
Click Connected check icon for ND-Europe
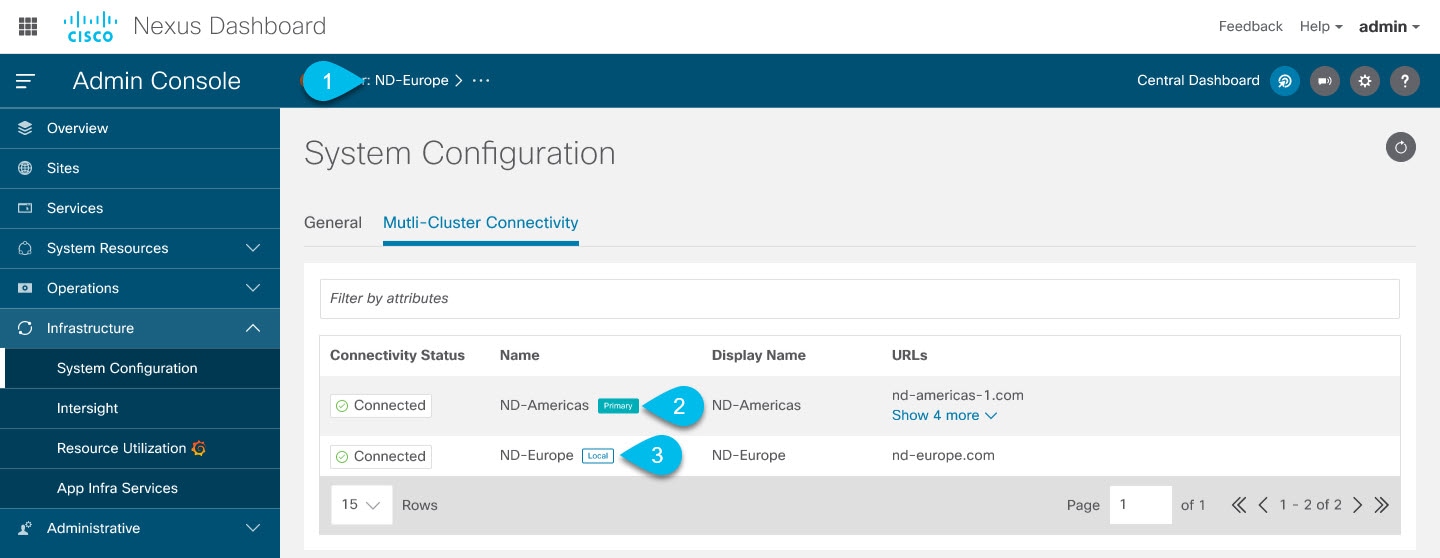[342, 456]
